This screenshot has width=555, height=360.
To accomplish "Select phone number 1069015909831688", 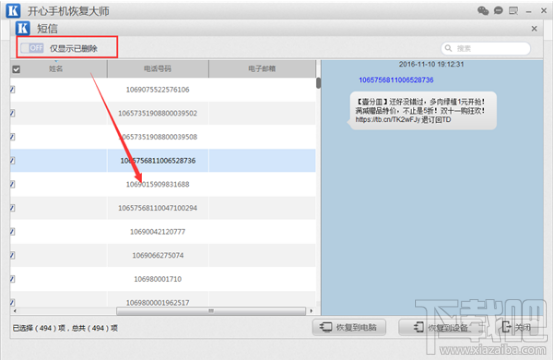I will [158, 184].
